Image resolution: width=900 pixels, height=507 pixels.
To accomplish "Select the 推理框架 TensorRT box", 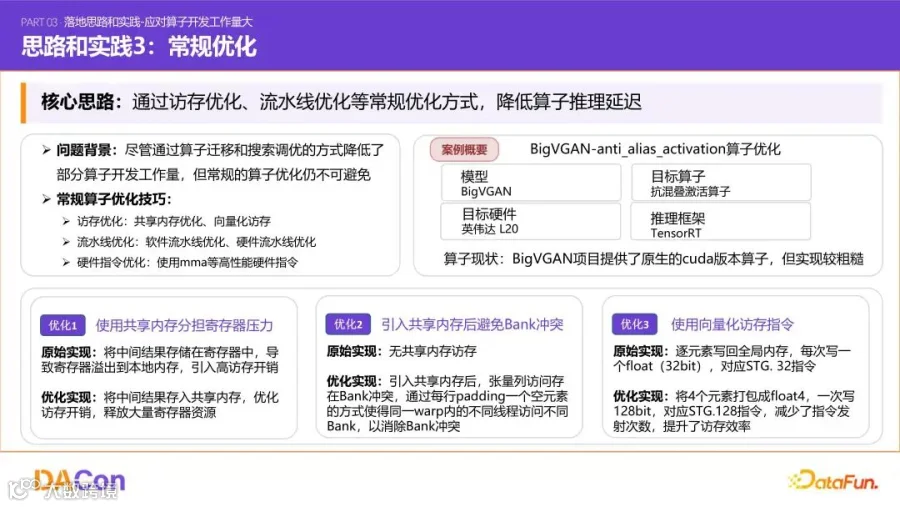I will [721, 221].
